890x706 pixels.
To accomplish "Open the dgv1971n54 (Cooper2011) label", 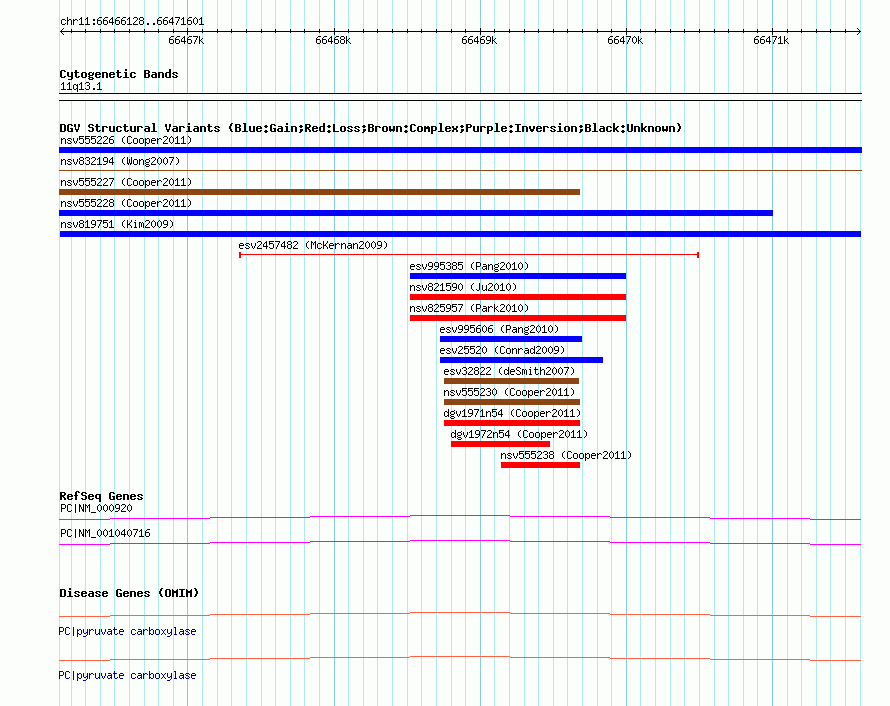I will (512, 413).
